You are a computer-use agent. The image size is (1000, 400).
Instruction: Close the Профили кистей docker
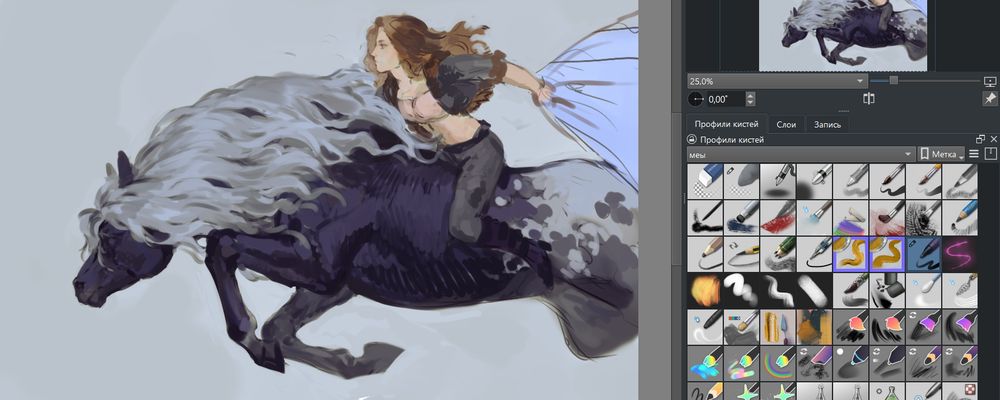[994, 139]
